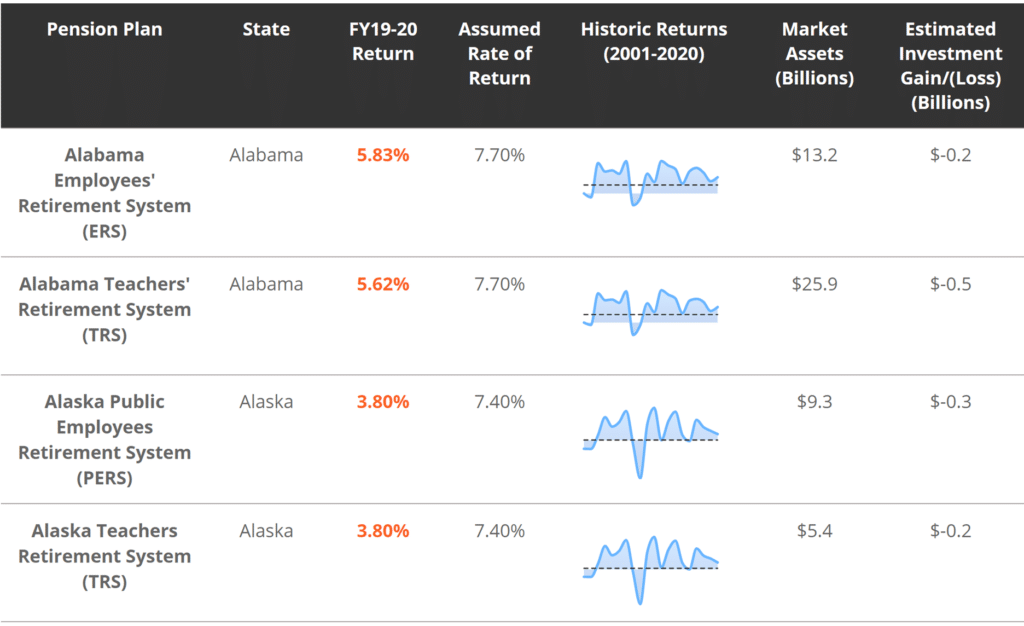1024x626 pixels.
Task: Click the Historic Returns (2001-2020) header
Action: pos(654,41)
